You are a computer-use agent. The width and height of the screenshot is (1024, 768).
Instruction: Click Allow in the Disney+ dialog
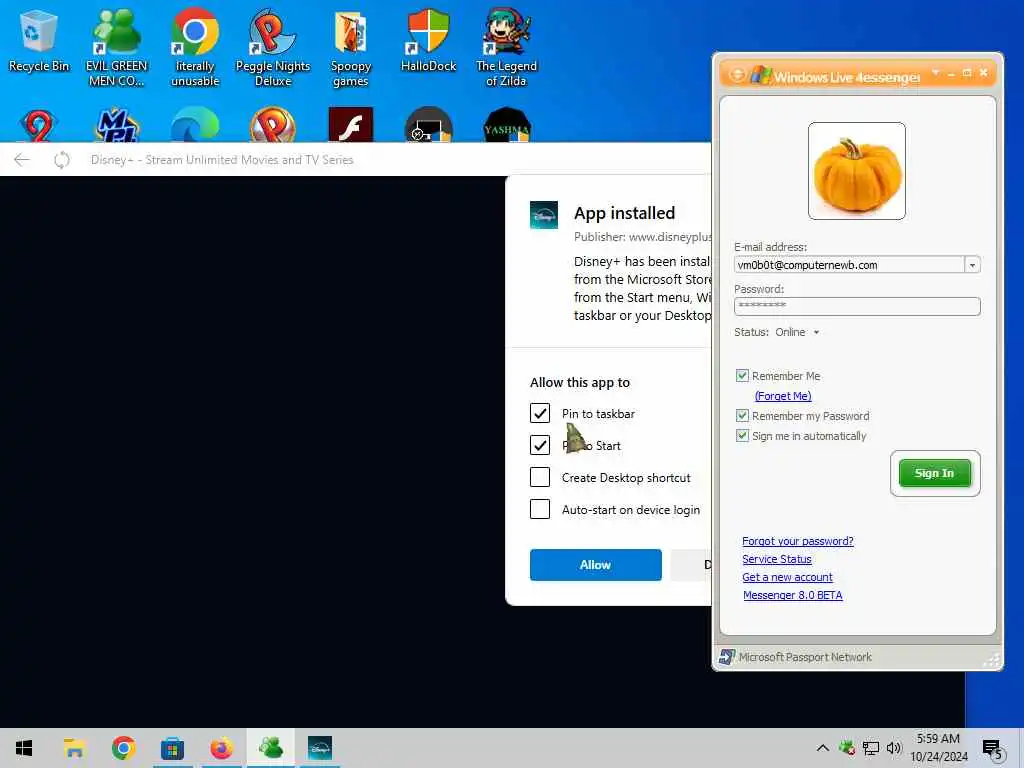click(596, 565)
